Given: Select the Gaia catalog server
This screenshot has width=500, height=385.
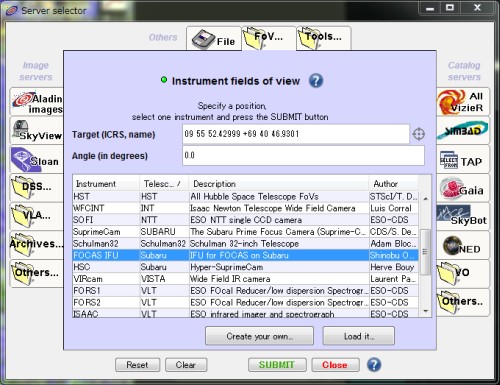Looking at the screenshot, I should click(463, 188).
